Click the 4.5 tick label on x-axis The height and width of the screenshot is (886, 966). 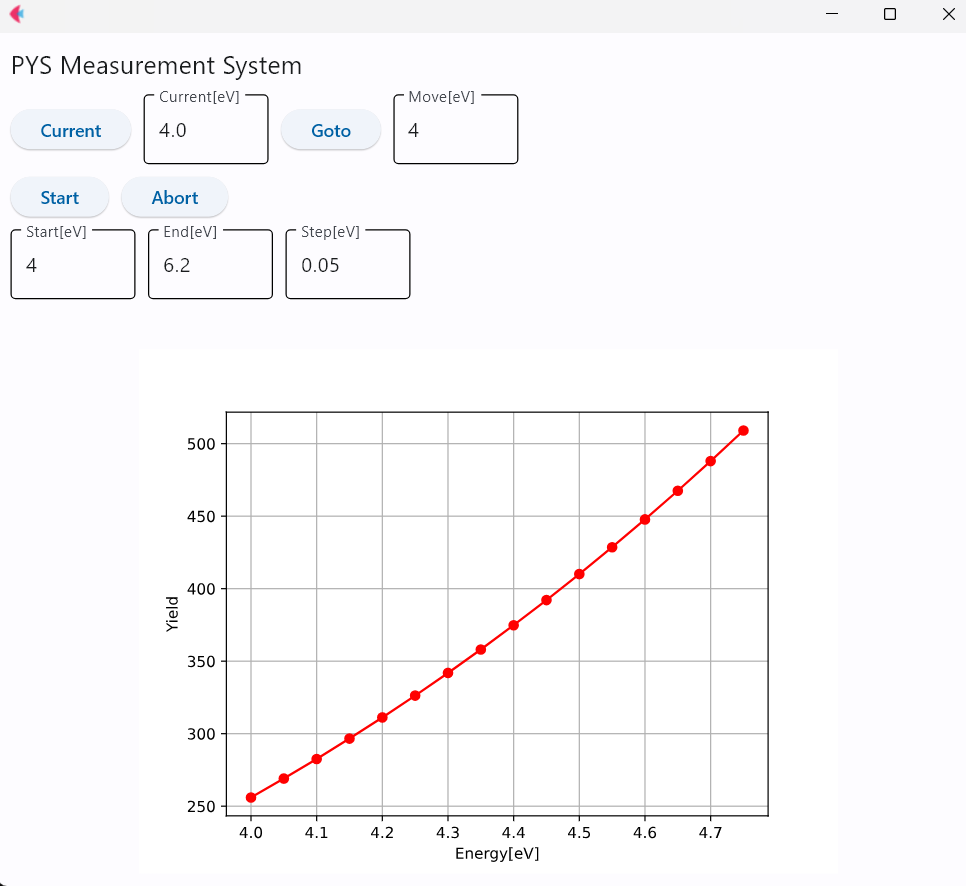(x=579, y=832)
